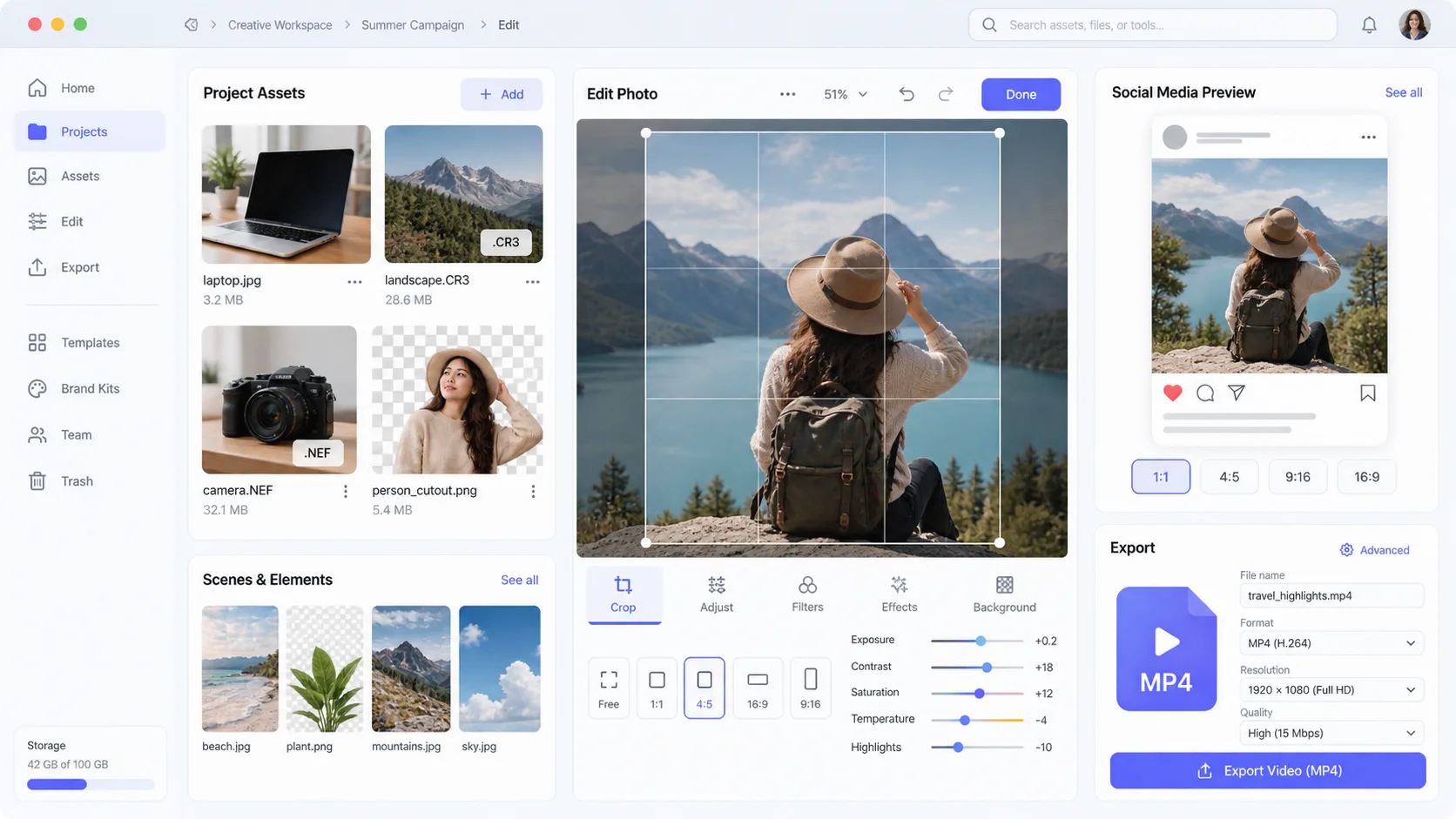This screenshot has height=819, width=1456.
Task: Click the Saturation slider
Action: point(977,694)
